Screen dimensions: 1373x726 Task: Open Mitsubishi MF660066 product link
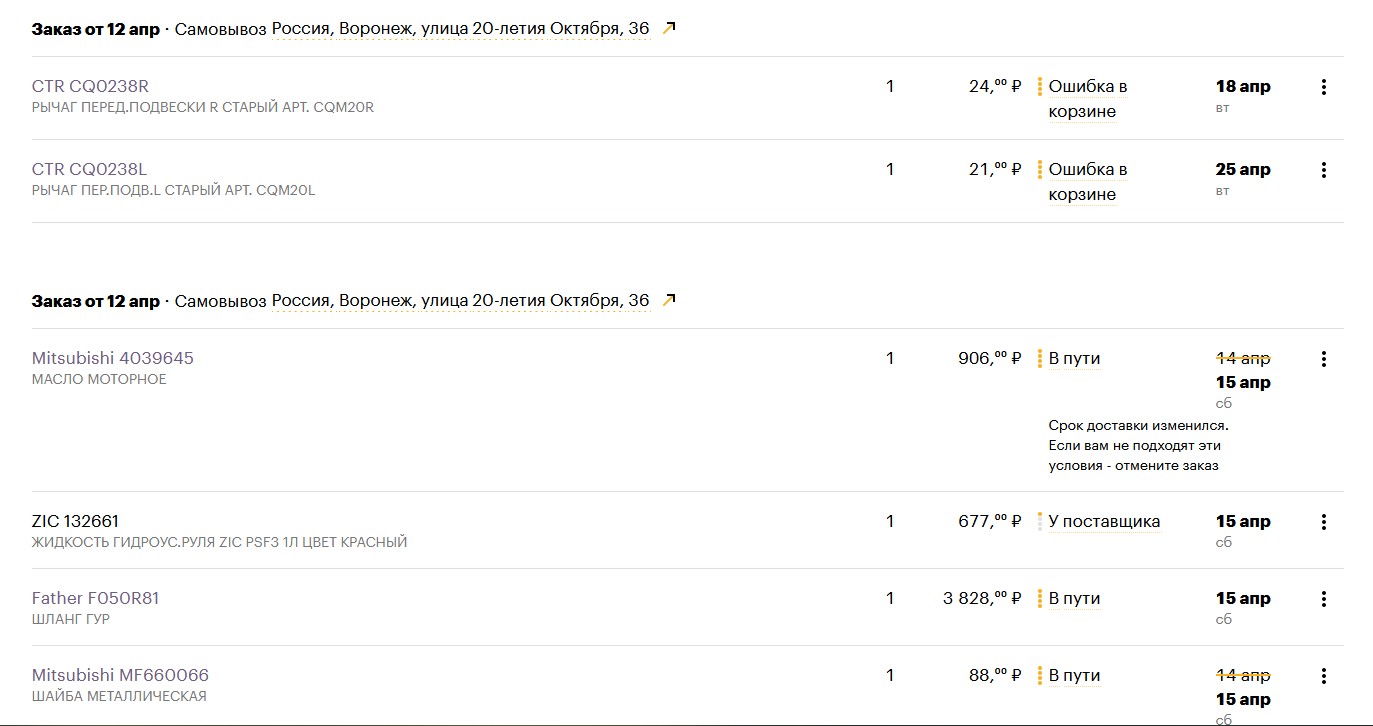tap(120, 675)
